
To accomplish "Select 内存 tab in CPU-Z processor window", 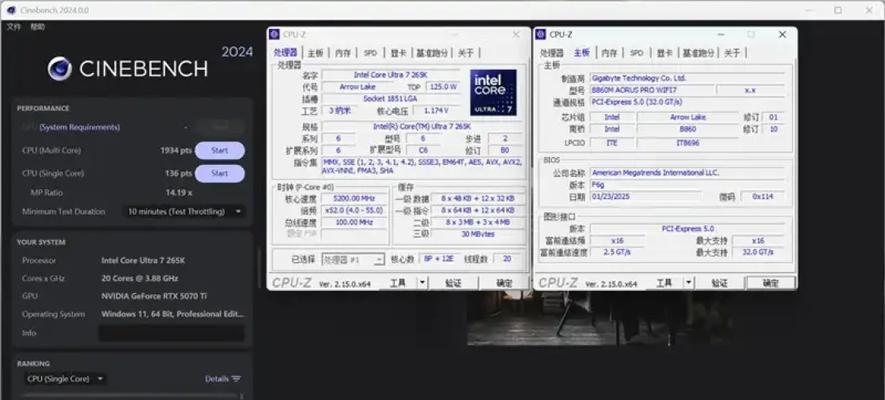I will (x=343, y=53).
